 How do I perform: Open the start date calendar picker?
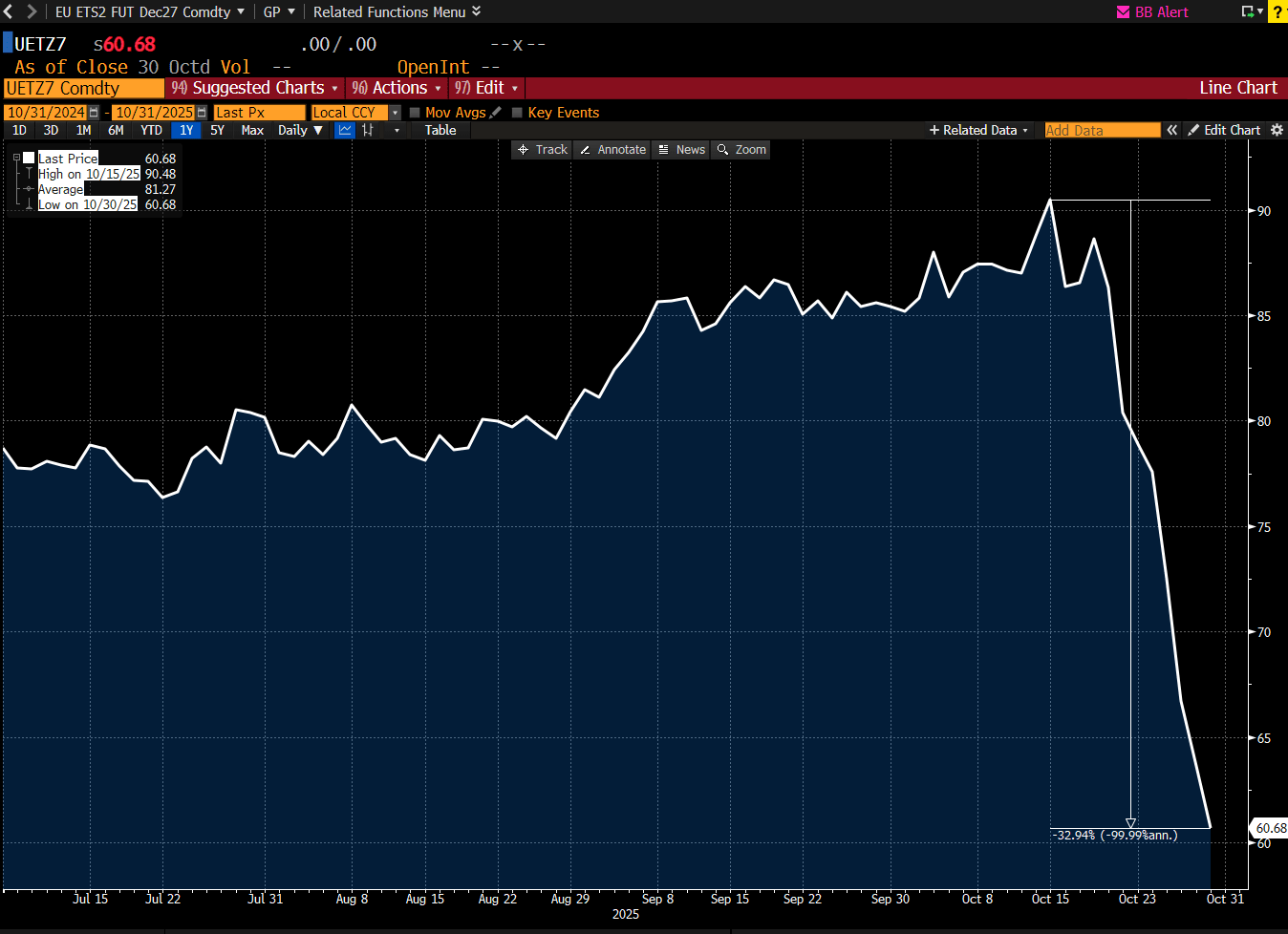pyautogui.click(x=94, y=113)
